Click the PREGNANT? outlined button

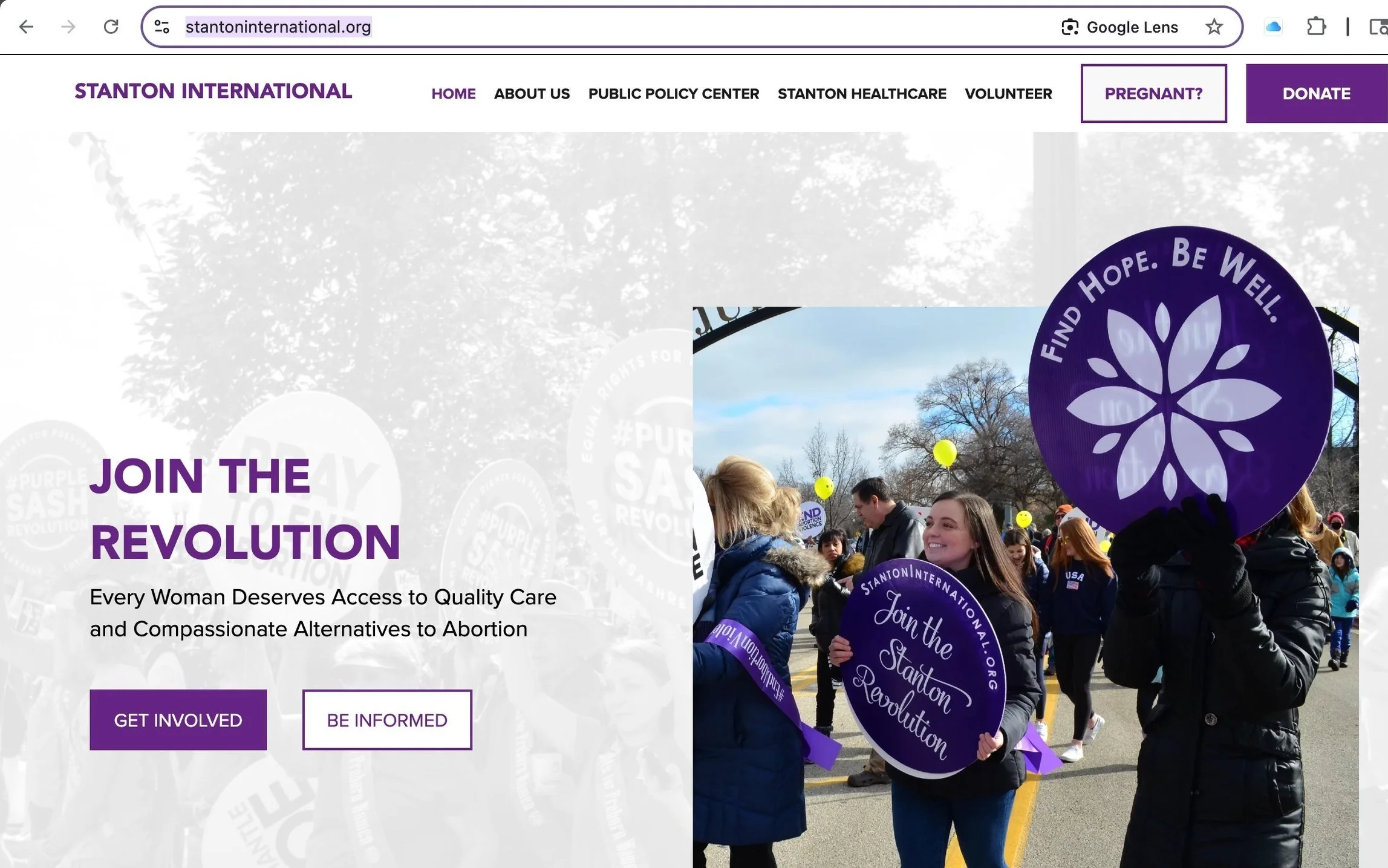(x=1154, y=94)
